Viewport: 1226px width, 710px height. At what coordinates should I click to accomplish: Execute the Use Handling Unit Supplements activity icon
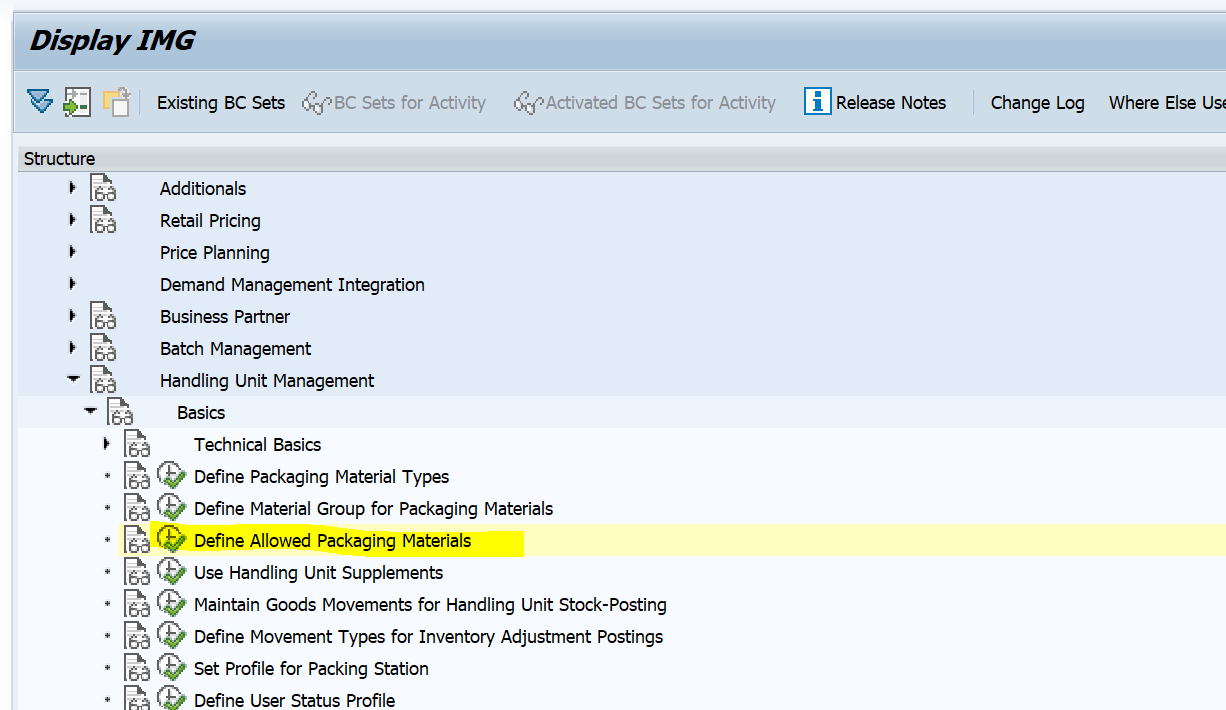tap(171, 572)
